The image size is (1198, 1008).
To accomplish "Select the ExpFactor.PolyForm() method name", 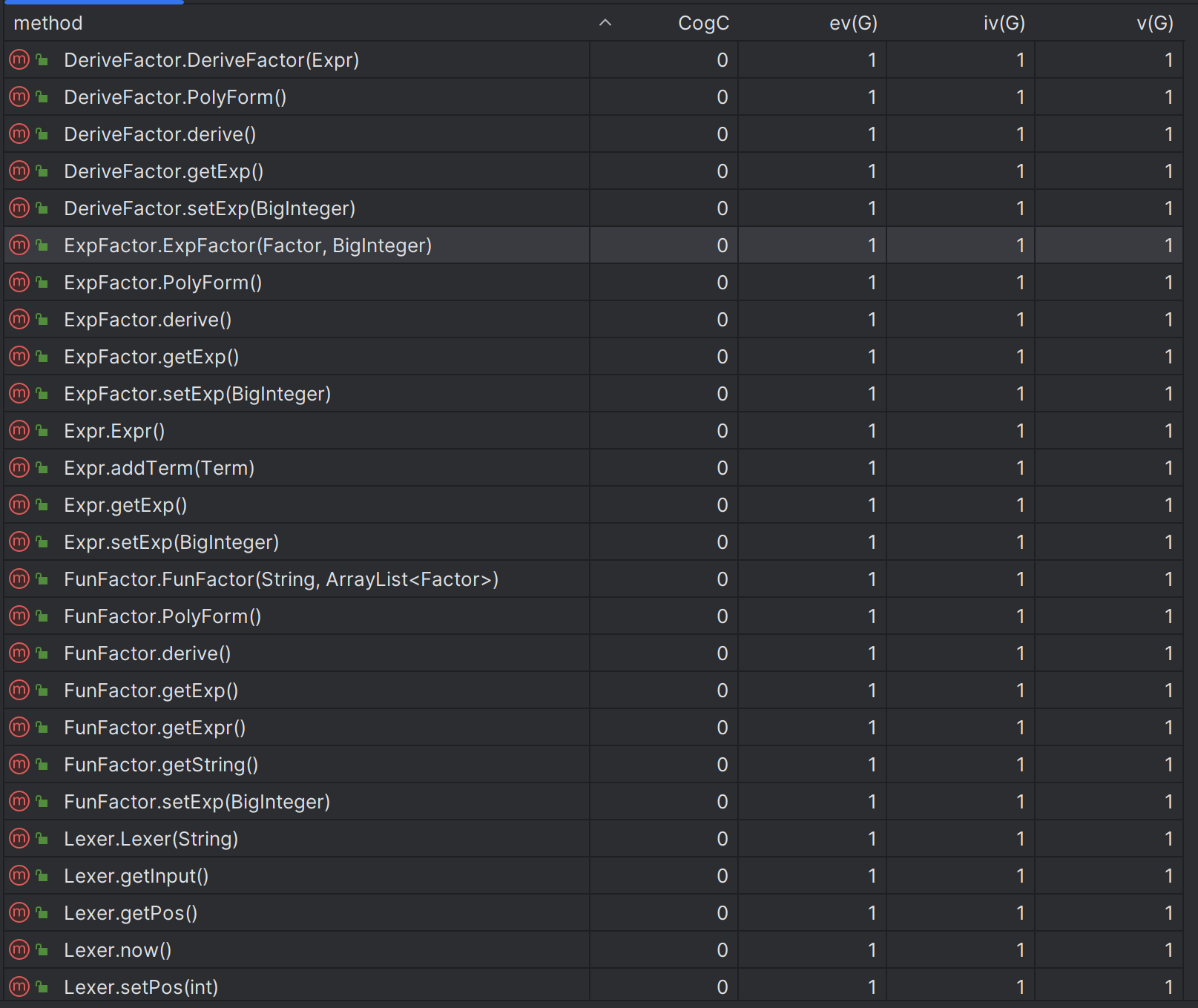I will tap(163, 283).
